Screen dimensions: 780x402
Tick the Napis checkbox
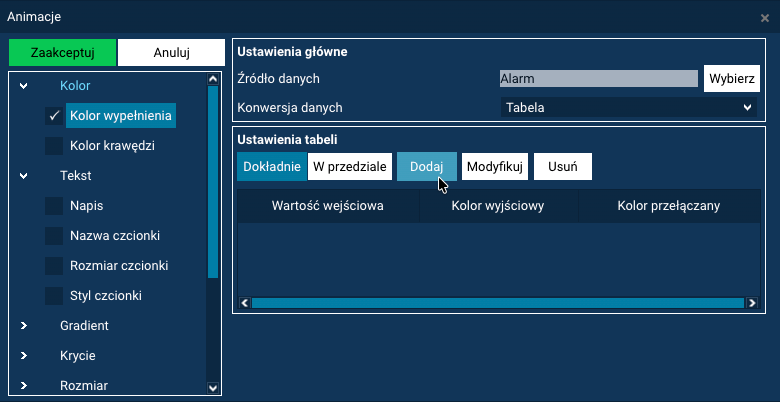pos(54,206)
